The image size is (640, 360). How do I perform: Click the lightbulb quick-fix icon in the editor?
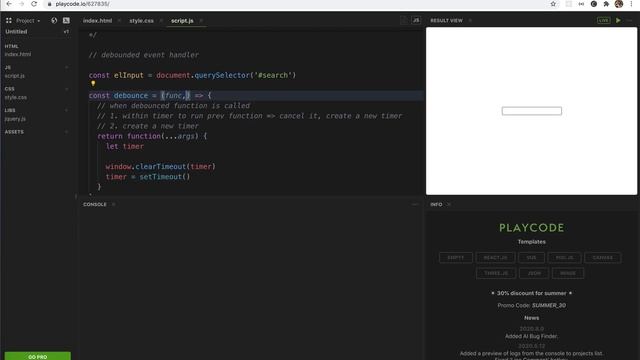tap(93, 84)
